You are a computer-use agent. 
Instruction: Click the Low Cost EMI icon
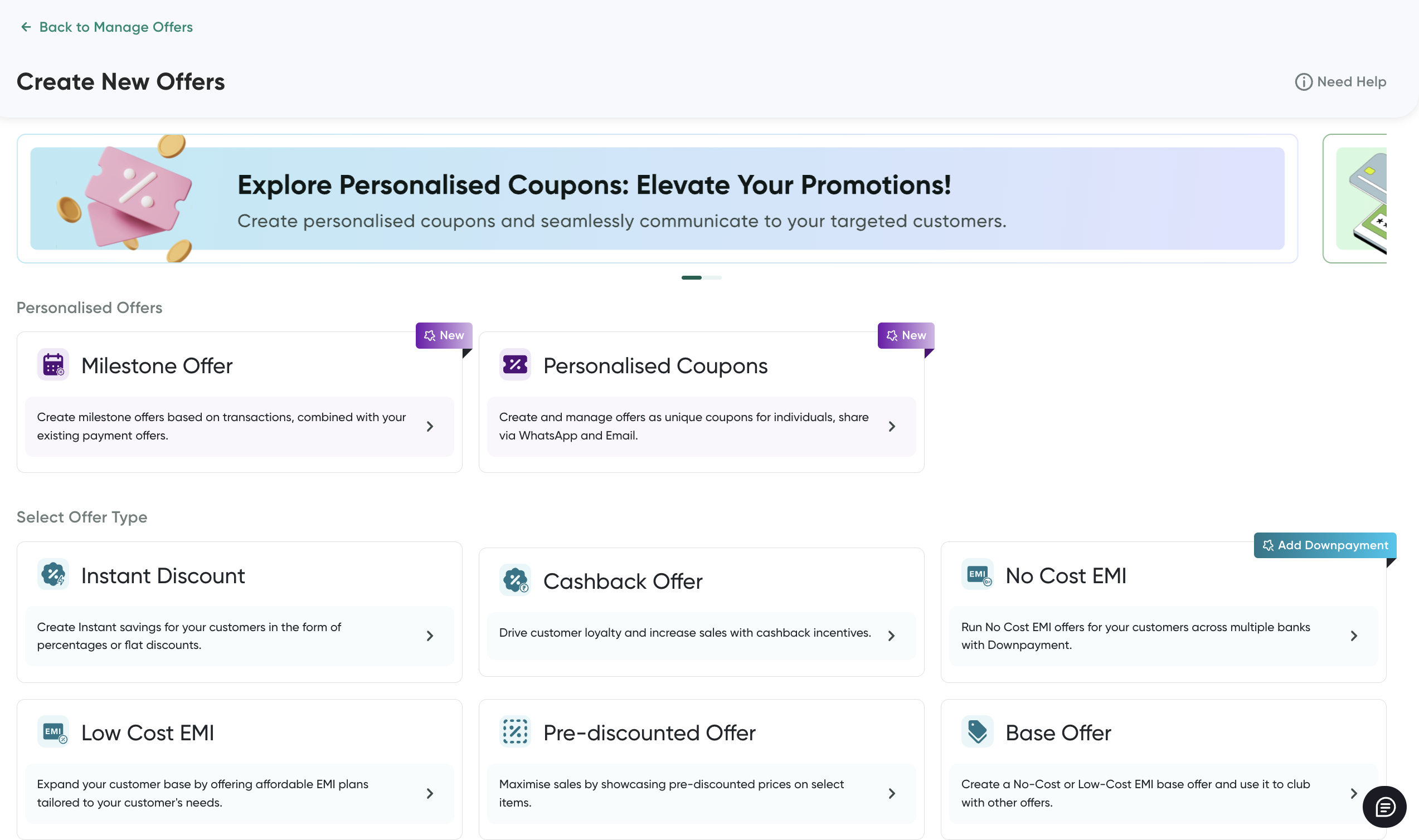point(54,732)
